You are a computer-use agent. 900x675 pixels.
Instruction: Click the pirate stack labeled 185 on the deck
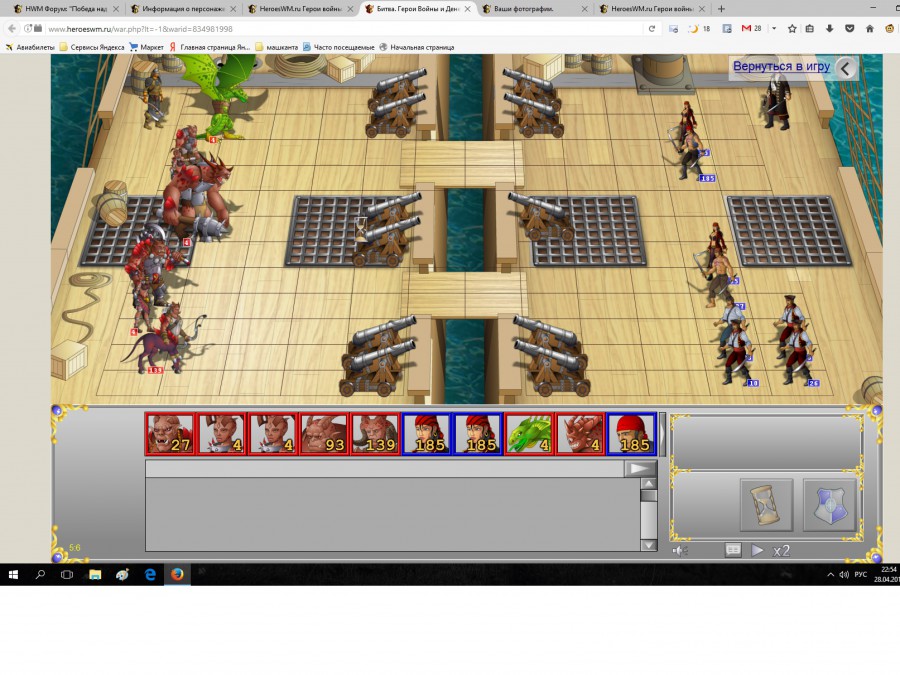point(692,155)
